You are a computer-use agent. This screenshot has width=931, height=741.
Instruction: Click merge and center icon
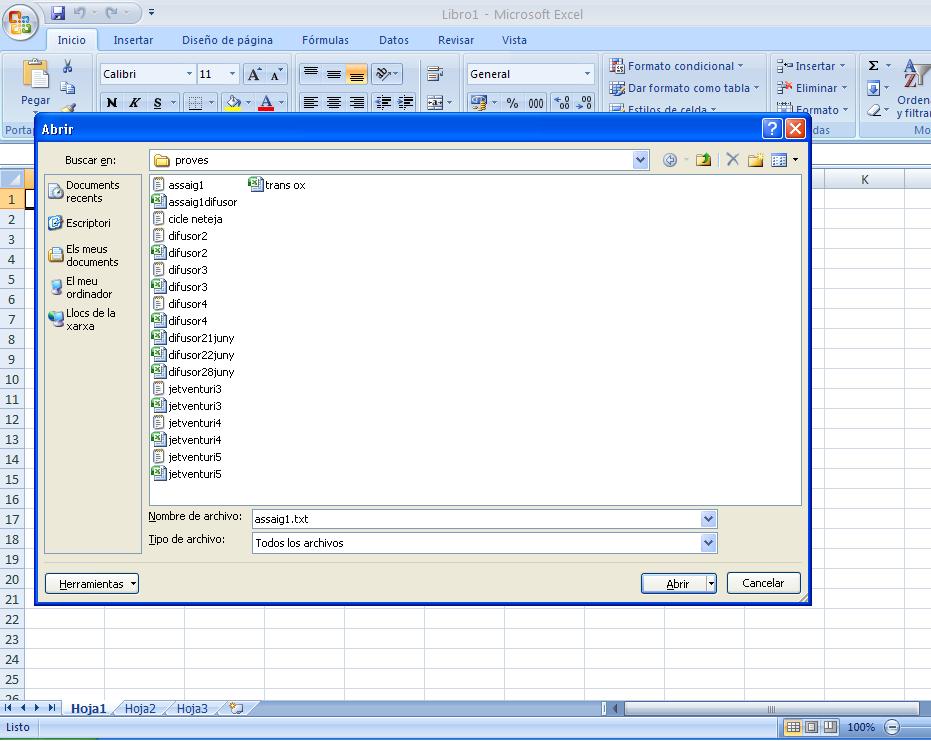[x=435, y=103]
